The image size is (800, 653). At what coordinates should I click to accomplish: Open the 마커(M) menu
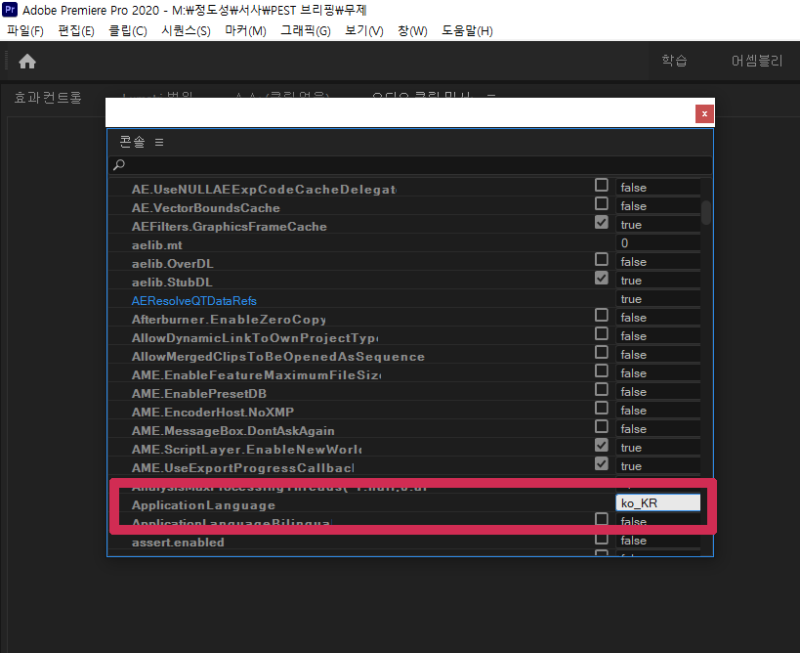tap(245, 31)
